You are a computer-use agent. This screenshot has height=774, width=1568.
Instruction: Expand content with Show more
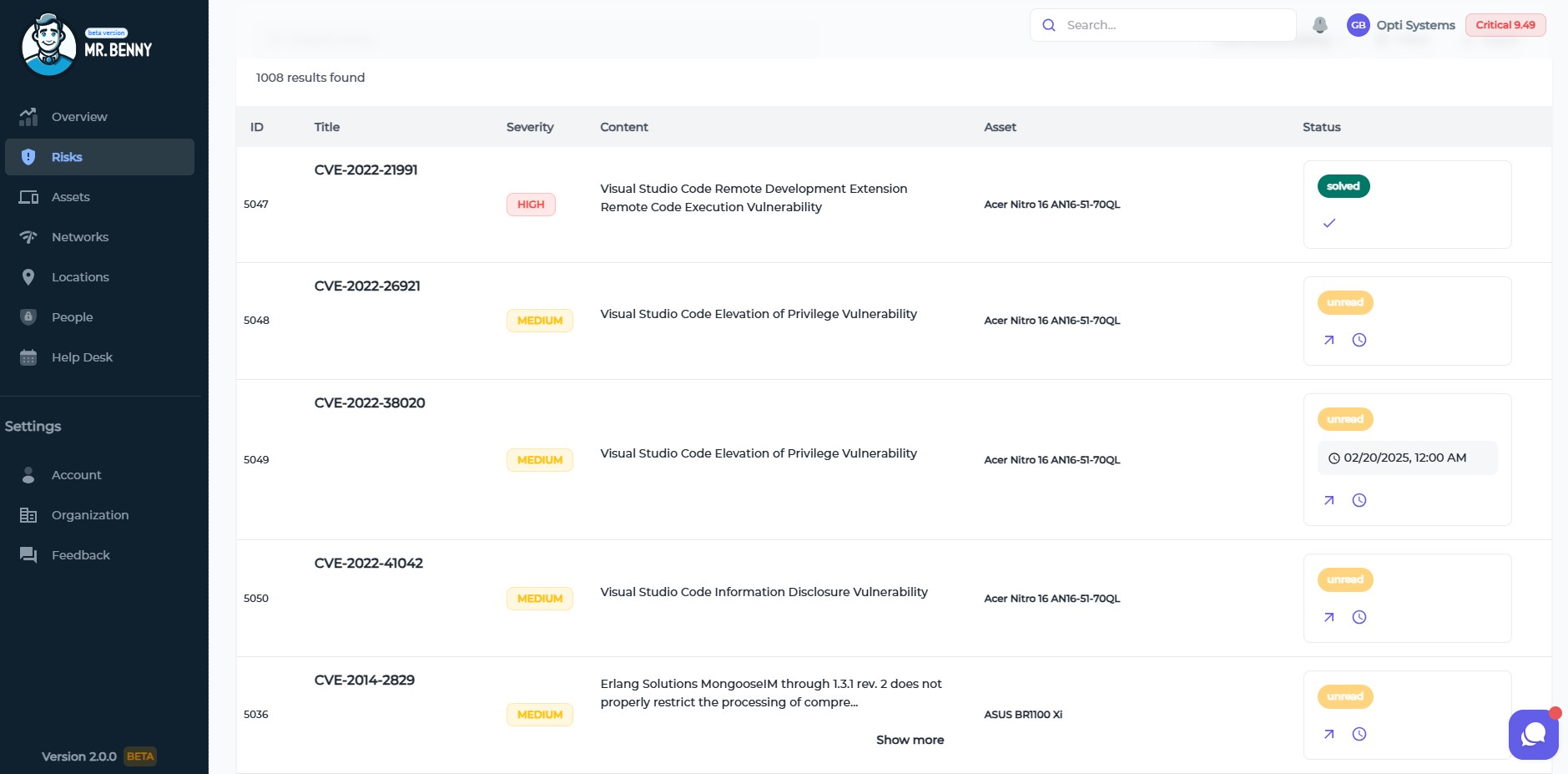pyautogui.click(x=910, y=740)
